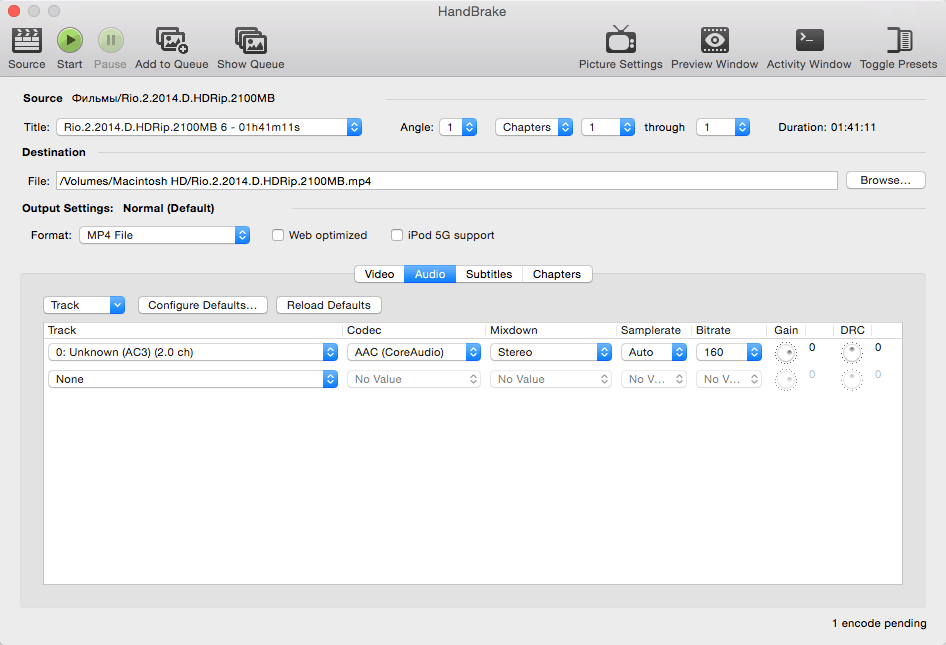The image size is (946, 645).
Task: Open the Source clapperboard icon
Action: coord(27,41)
